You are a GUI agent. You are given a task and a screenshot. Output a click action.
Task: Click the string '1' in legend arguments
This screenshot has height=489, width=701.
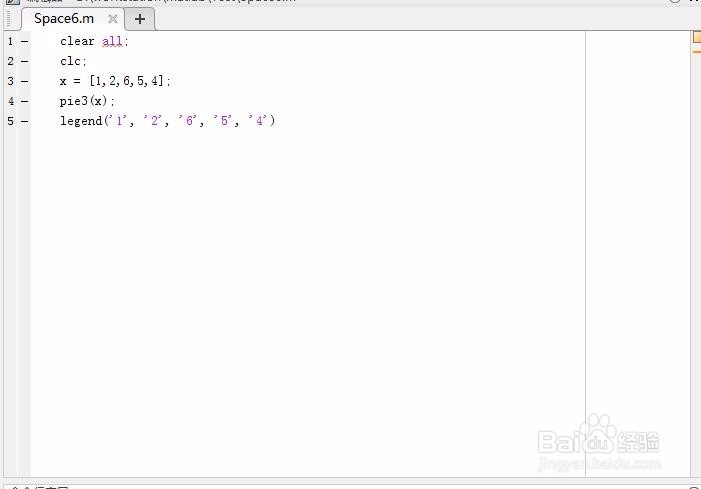coord(118,121)
